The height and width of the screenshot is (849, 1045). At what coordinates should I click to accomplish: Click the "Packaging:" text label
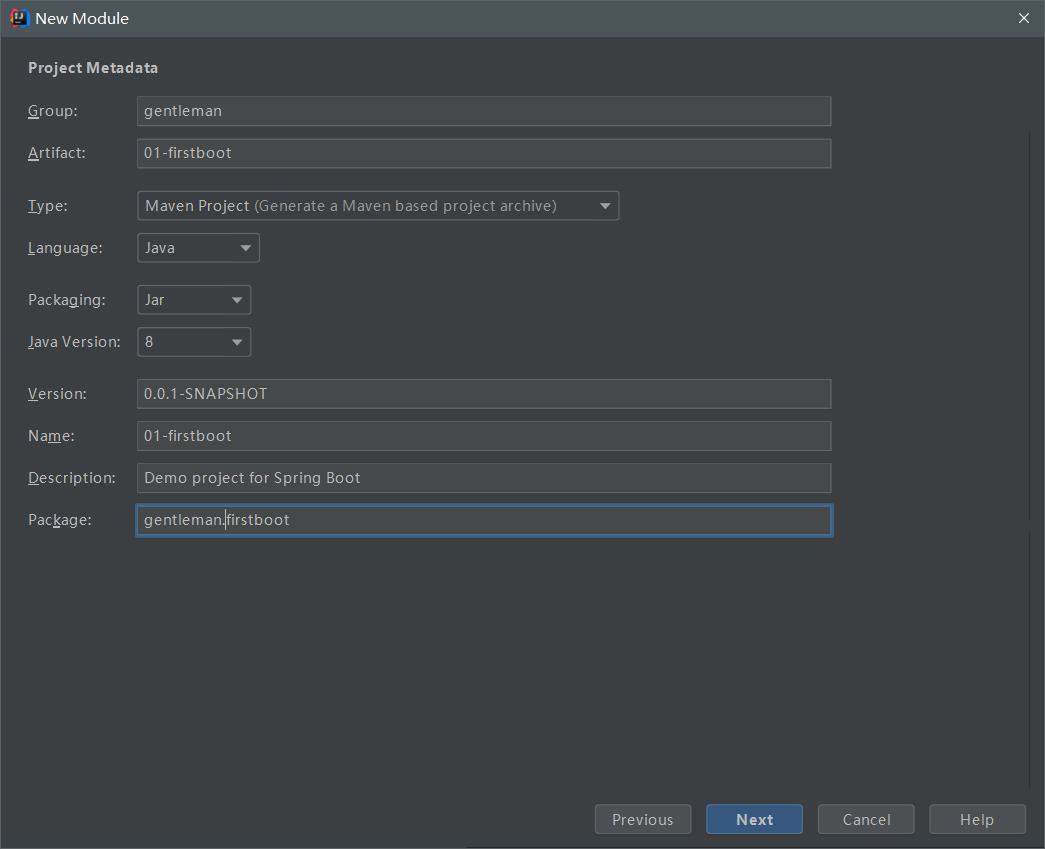[66, 300]
